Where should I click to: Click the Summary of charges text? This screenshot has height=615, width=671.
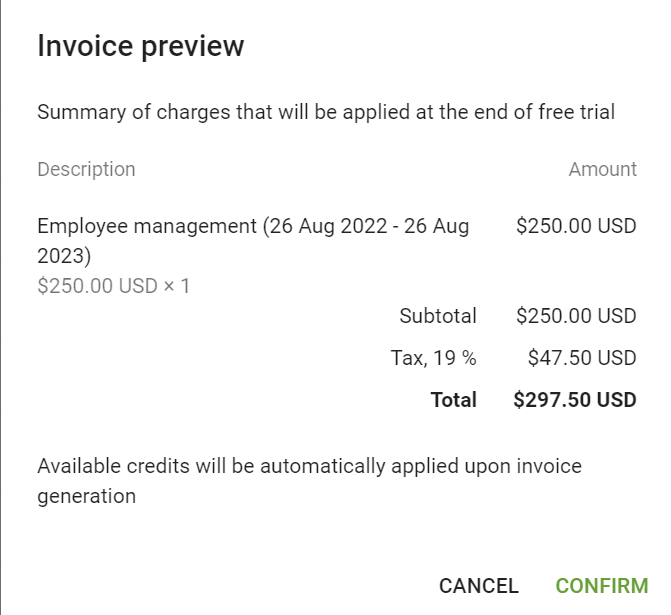(x=325, y=112)
